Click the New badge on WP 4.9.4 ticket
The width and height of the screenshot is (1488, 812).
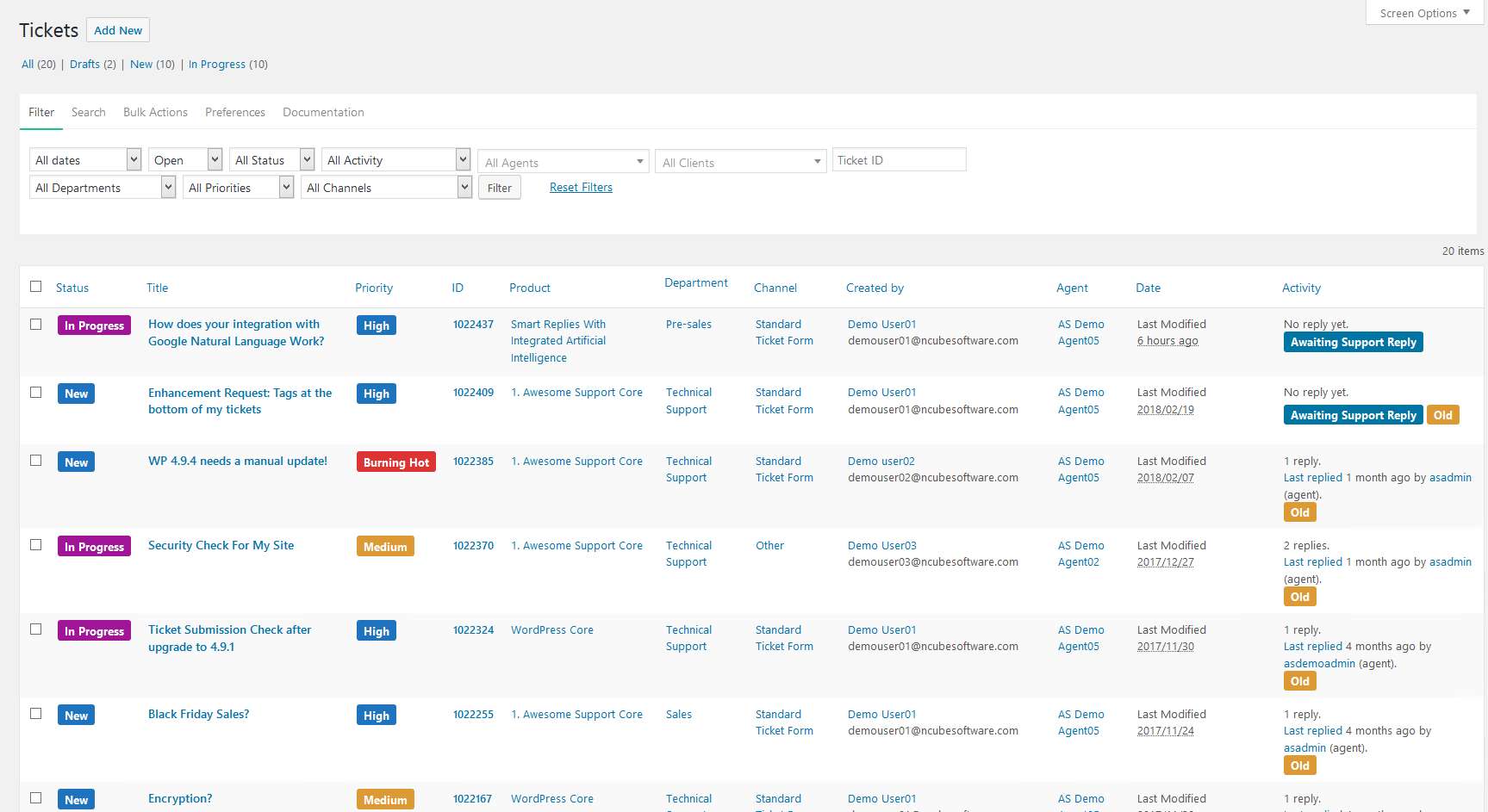(76, 462)
